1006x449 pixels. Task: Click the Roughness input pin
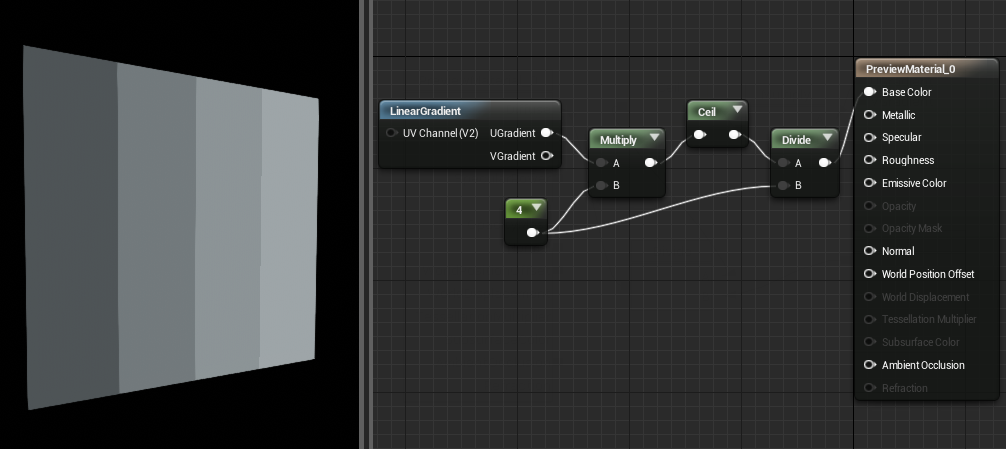tap(870, 160)
